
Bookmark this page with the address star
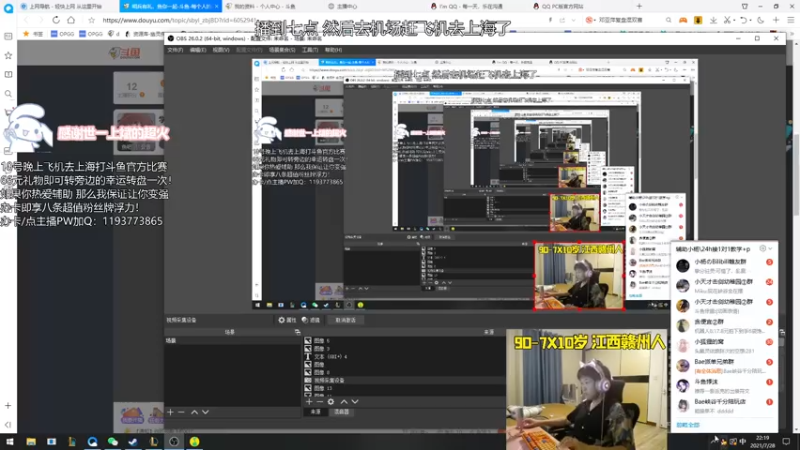(91, 20)
